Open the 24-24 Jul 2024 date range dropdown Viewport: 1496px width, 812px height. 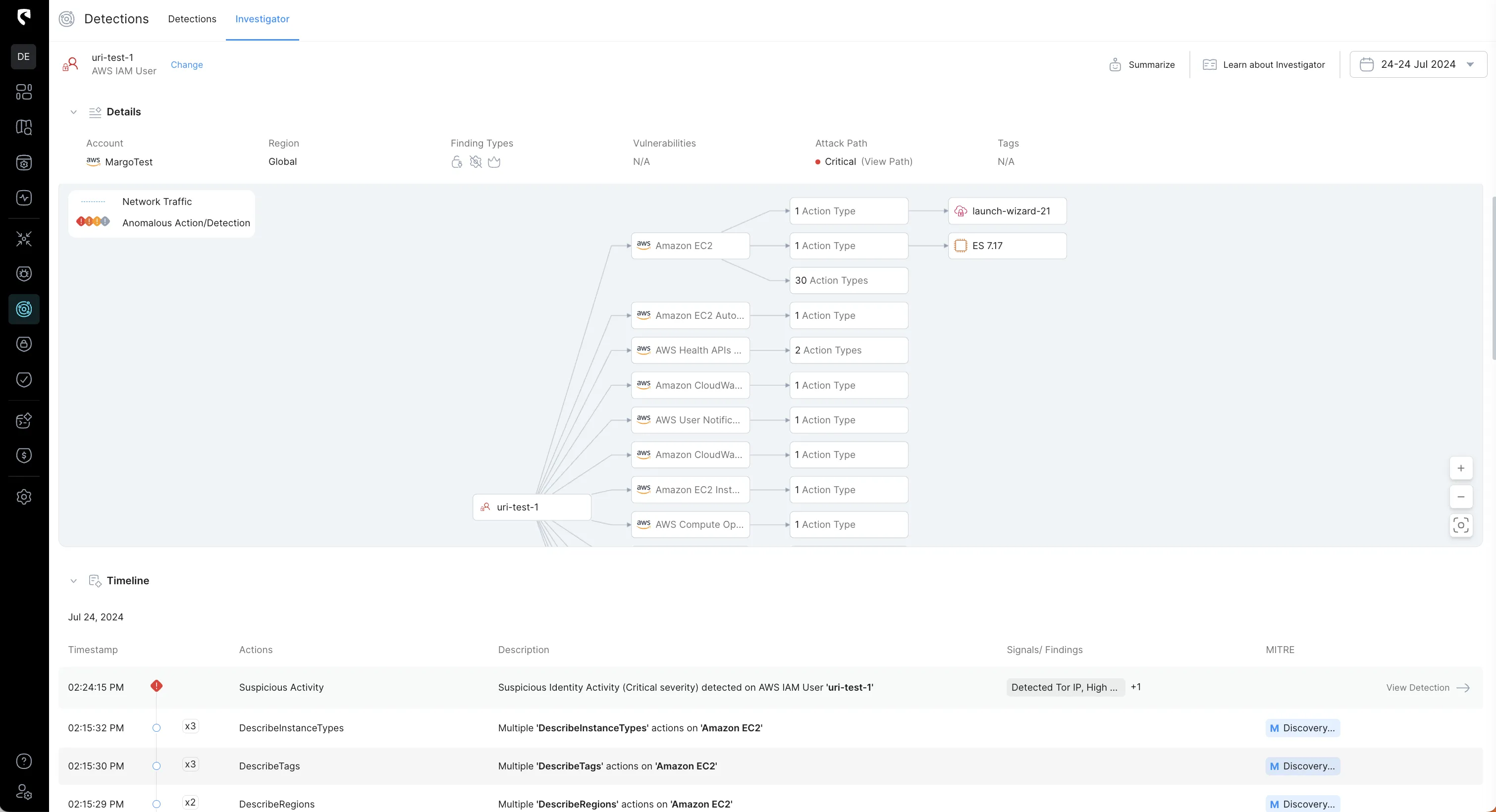click(1418, 64)
